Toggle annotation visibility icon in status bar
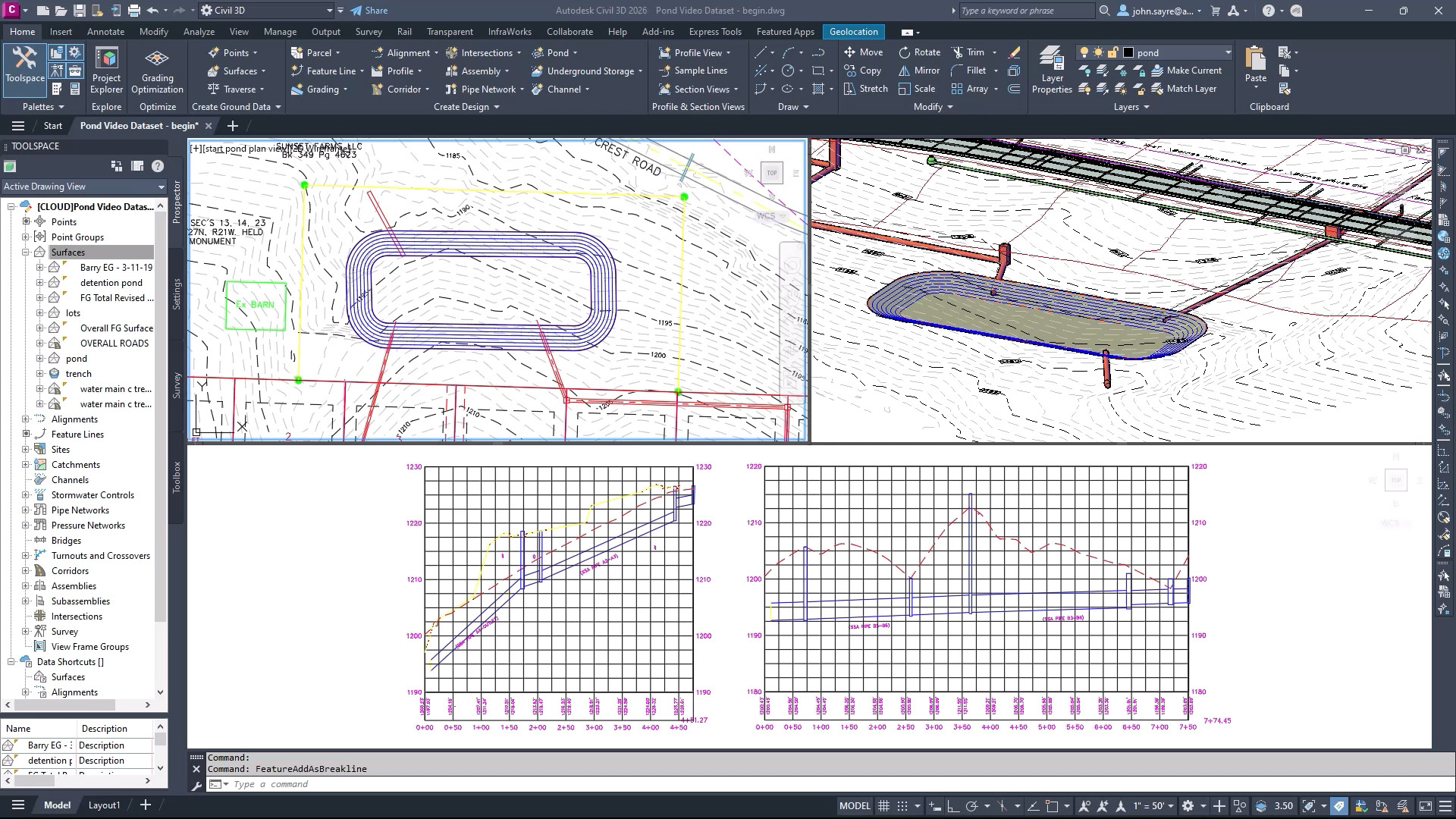 [1084, 806]
